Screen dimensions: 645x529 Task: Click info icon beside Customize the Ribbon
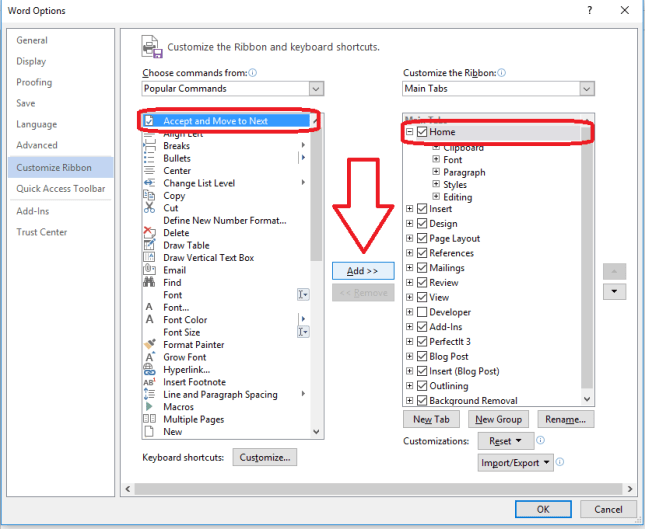pos(501,73)
